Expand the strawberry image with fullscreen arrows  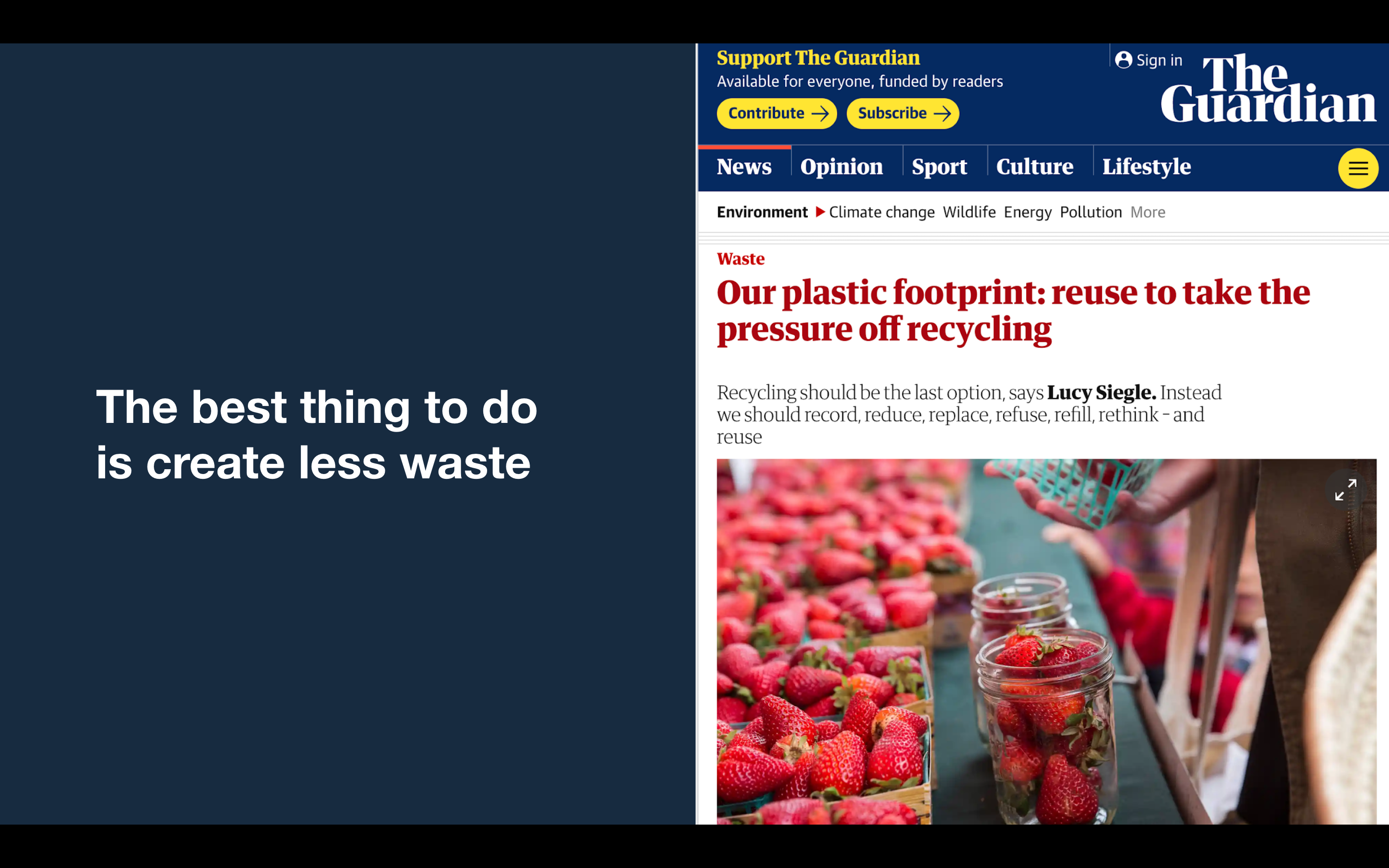pos(1345,489)
